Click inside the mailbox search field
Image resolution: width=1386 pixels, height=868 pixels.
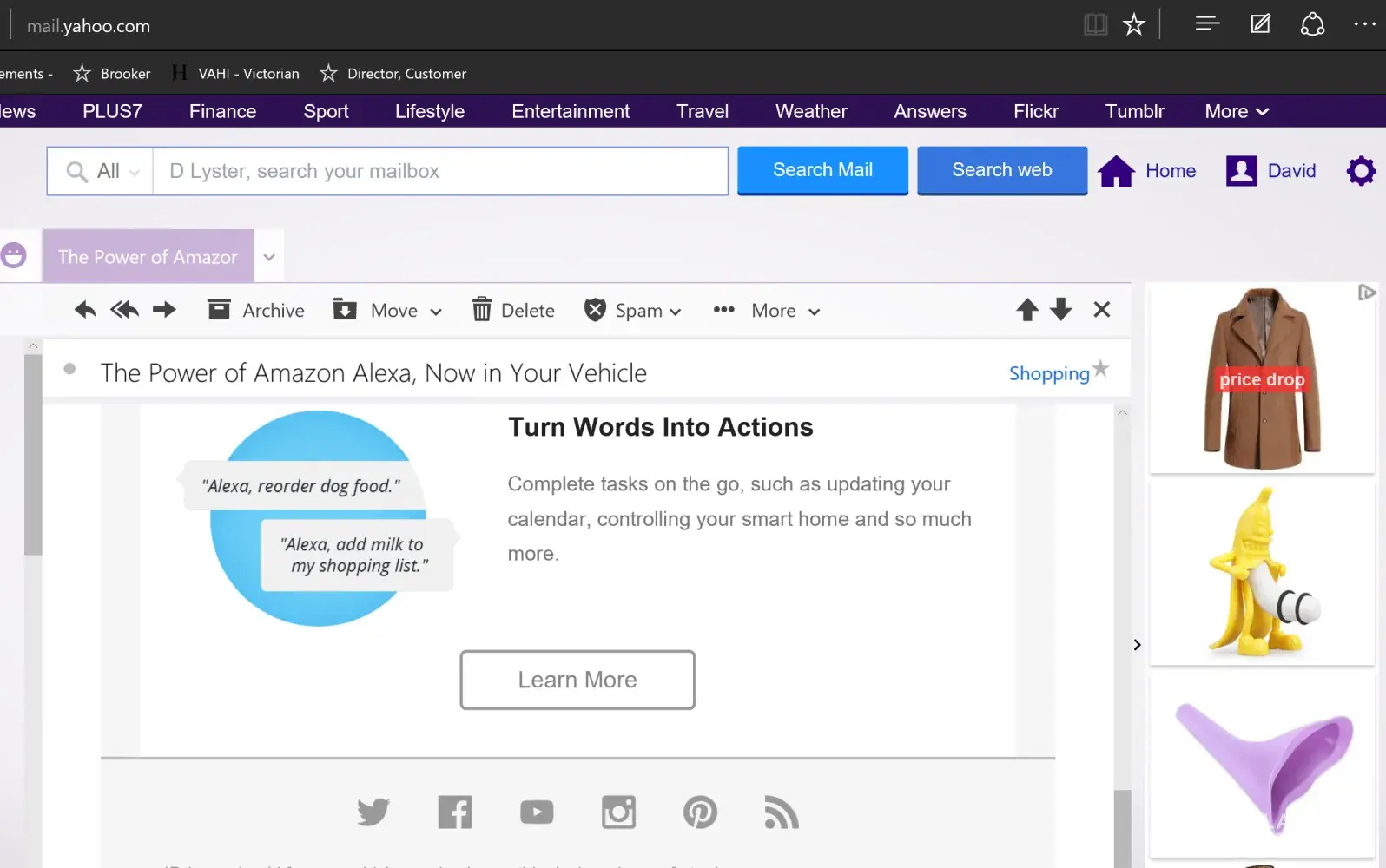(x=440, y=171)
